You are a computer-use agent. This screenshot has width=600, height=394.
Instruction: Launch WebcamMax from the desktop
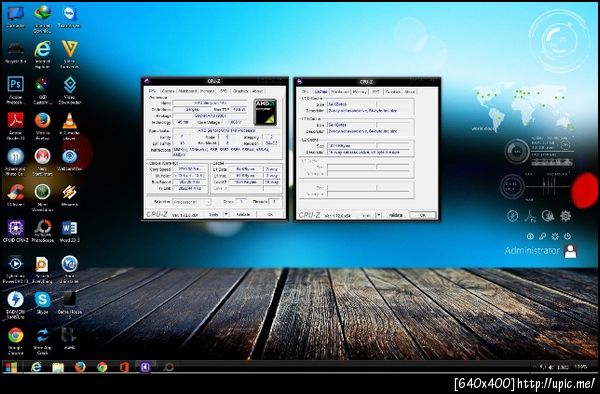click(x=69, y=160)
